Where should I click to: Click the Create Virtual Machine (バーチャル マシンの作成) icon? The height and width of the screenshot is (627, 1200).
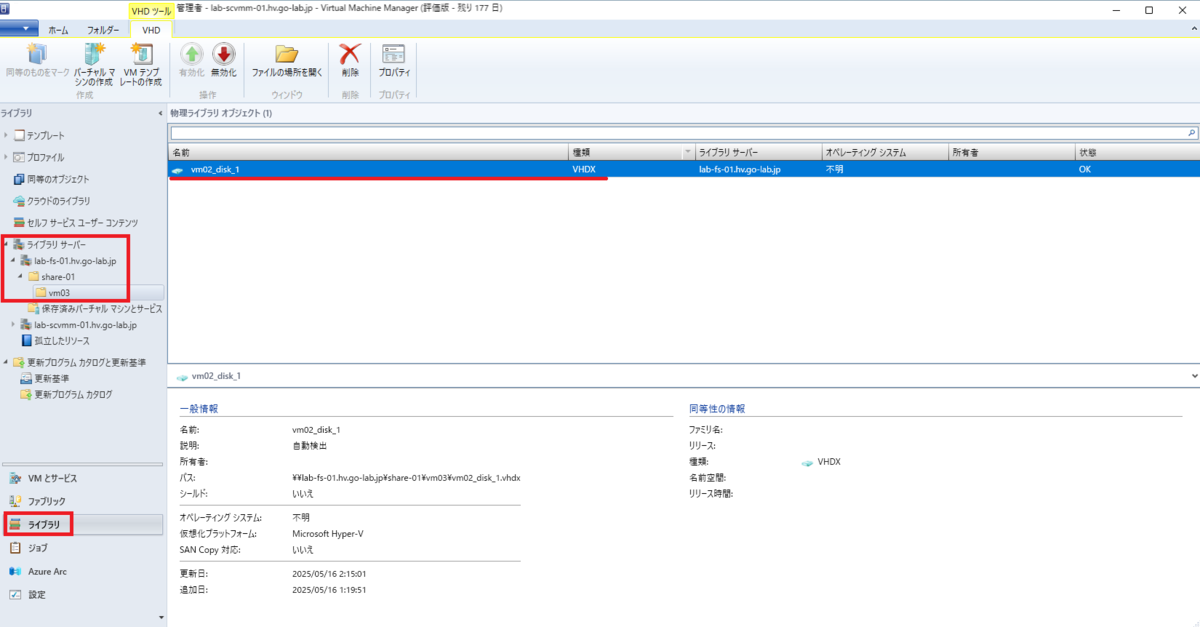click(x=94, y=54)
